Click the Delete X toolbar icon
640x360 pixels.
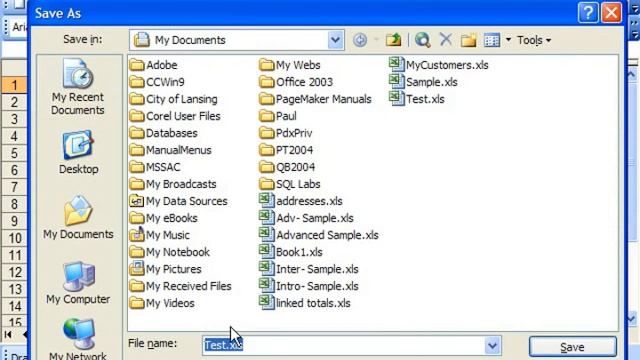click(446, 40)
